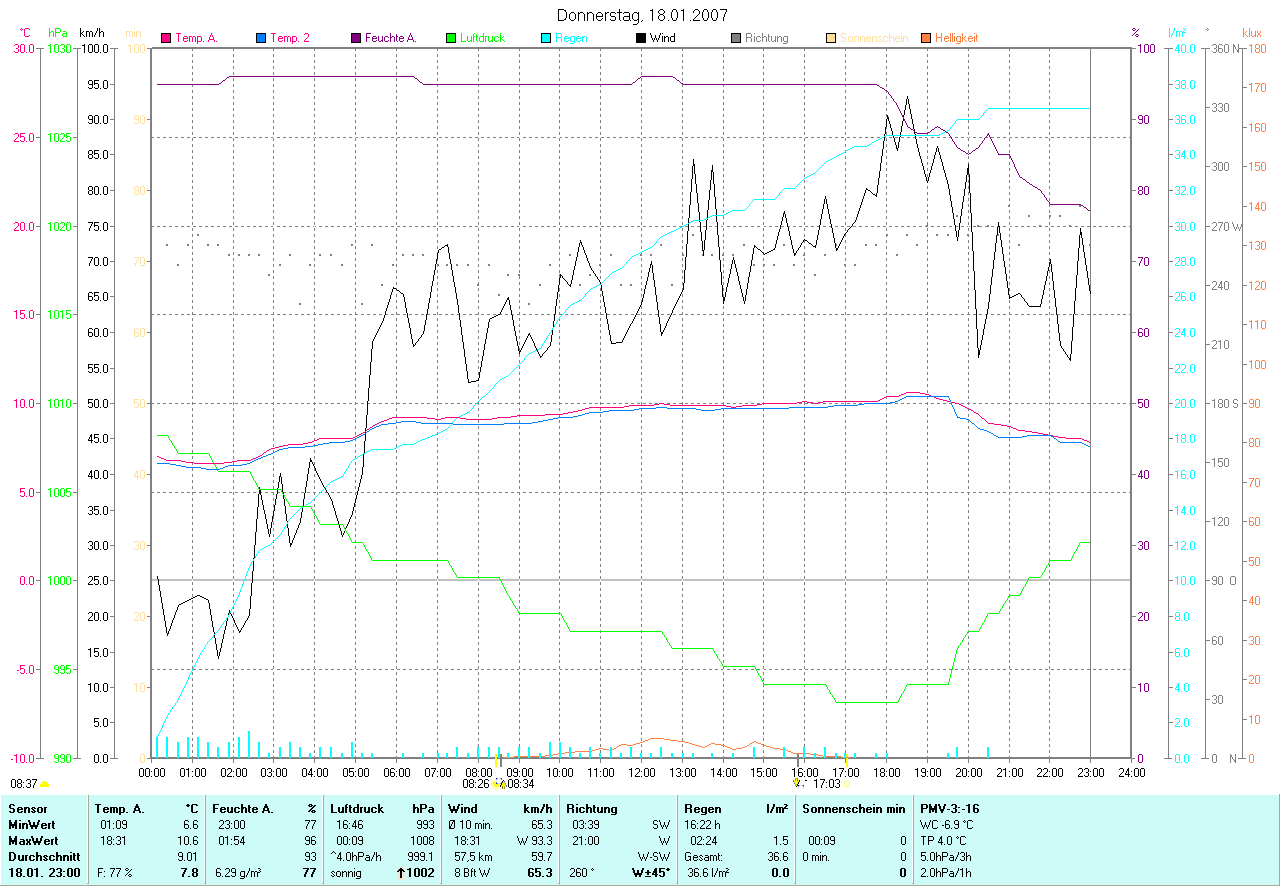Click the Gesamt: rain total label

[703, 857]
